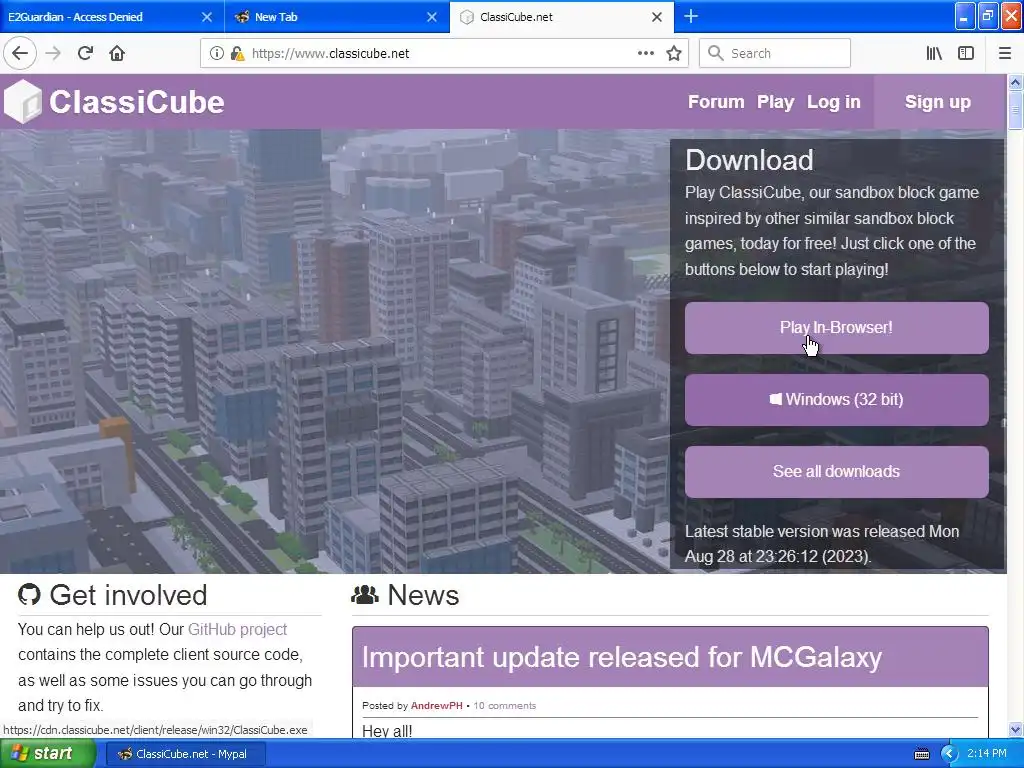The width and height of the screenshot is (1024, 768).
Task: Click the padlock warning security icon
Action: [237, 54]
